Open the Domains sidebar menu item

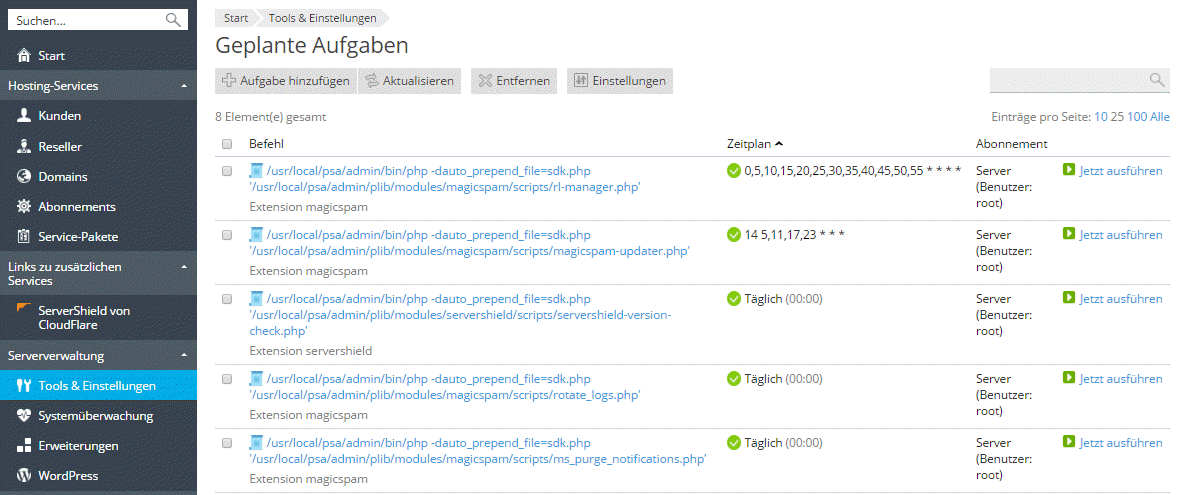(98, 176)
